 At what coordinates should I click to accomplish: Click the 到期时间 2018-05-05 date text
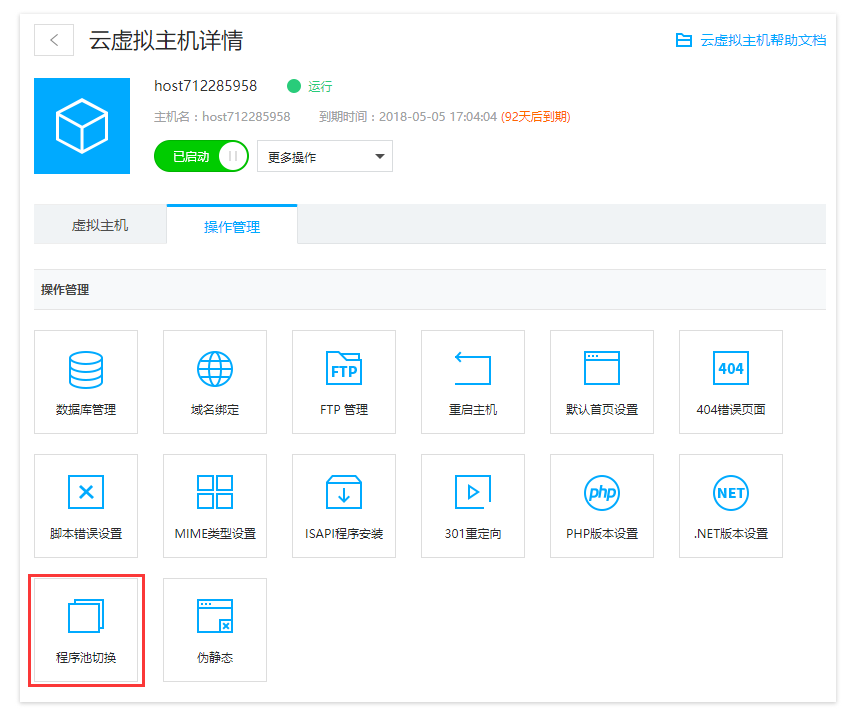tap(408, 117)
